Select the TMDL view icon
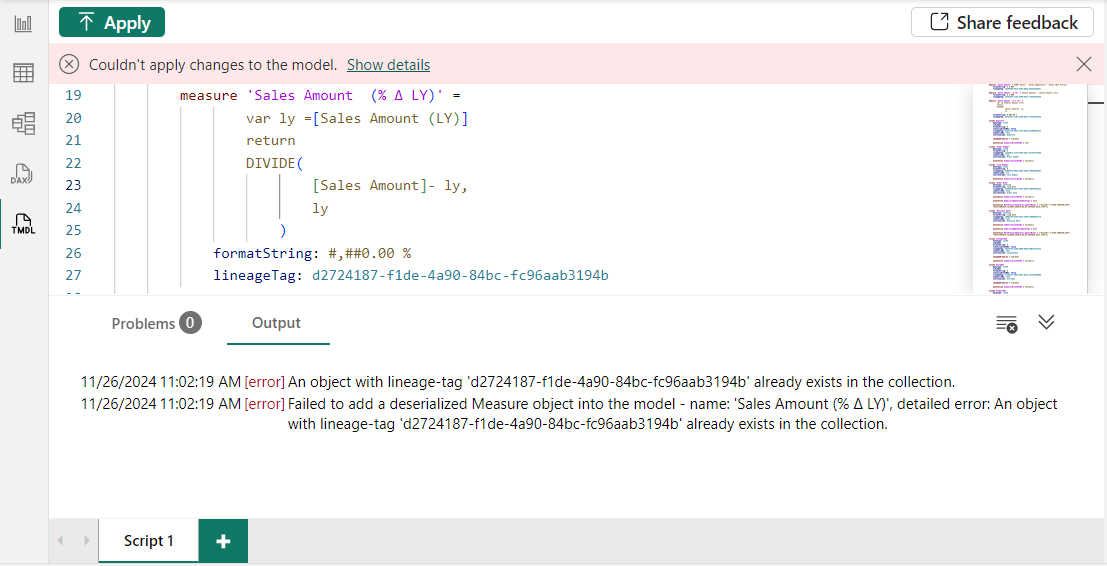Viewport: 1107px width, 566px height. point(23,224)
